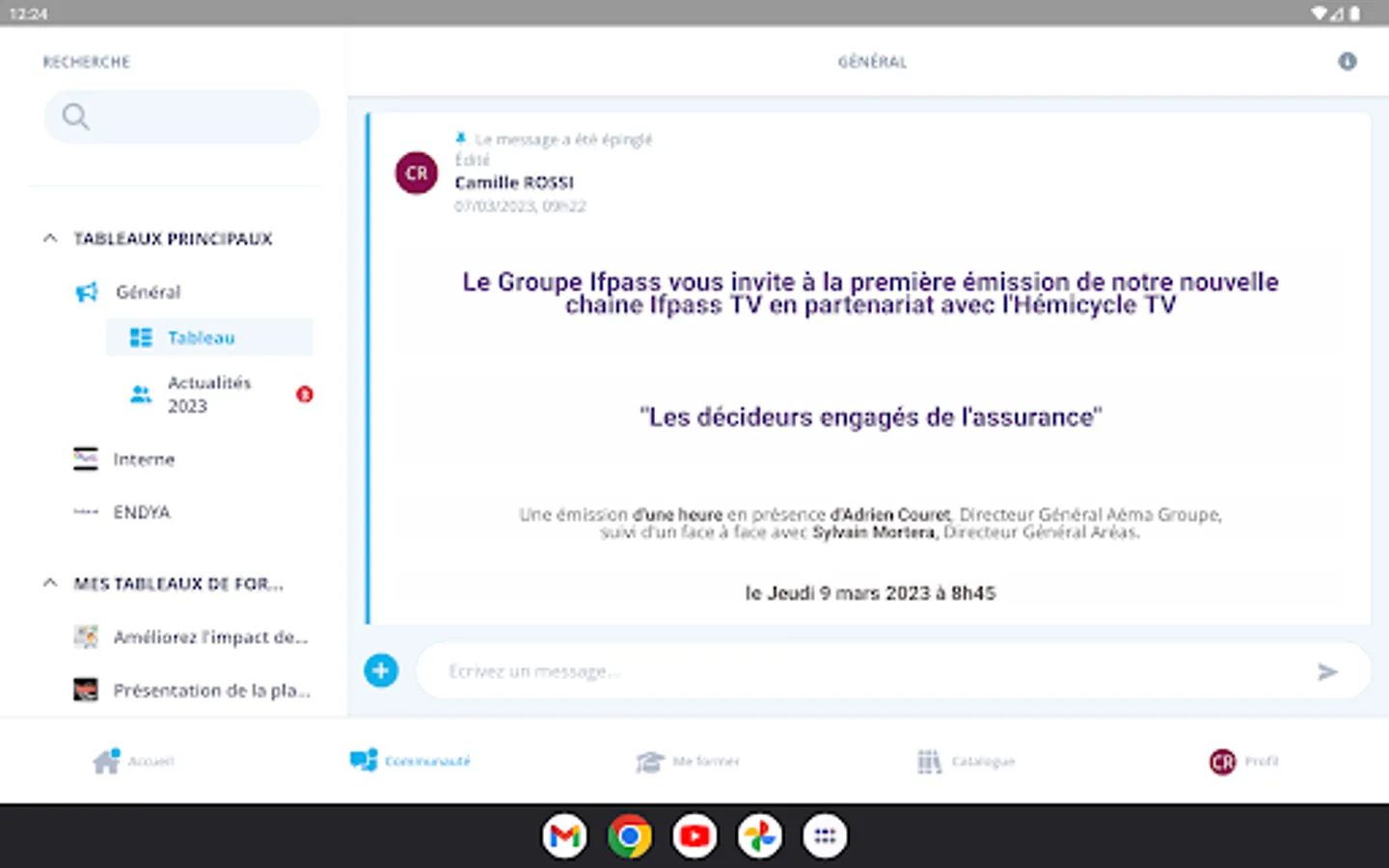1389x868 pixels.
Task: Click the Mes Tableaux de For... heading
Action: coord(178,583)
